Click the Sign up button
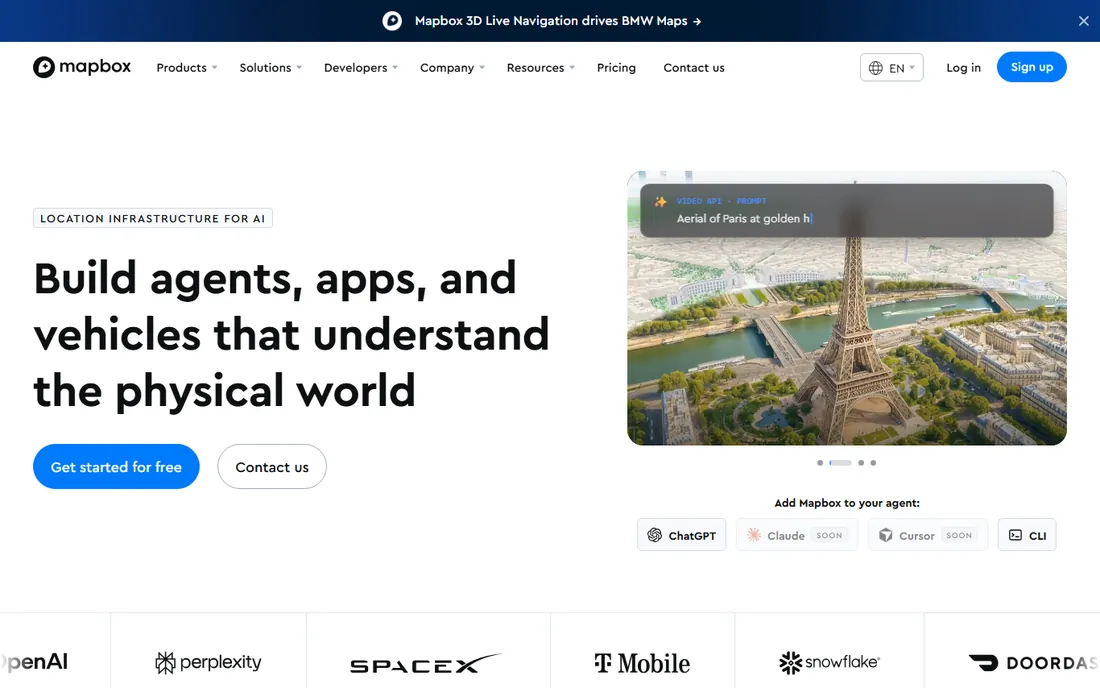The image size is (1100, 688). tap(1031, 67)
